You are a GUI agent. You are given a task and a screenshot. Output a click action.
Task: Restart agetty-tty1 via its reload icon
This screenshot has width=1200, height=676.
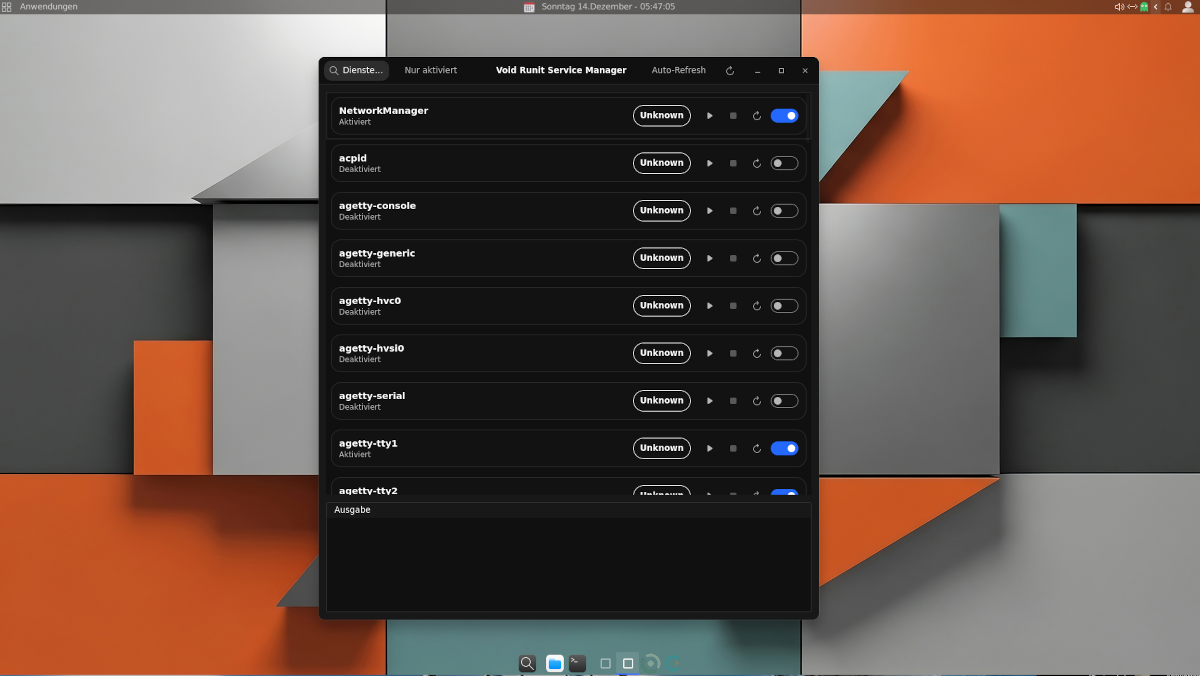click(757, 449)
